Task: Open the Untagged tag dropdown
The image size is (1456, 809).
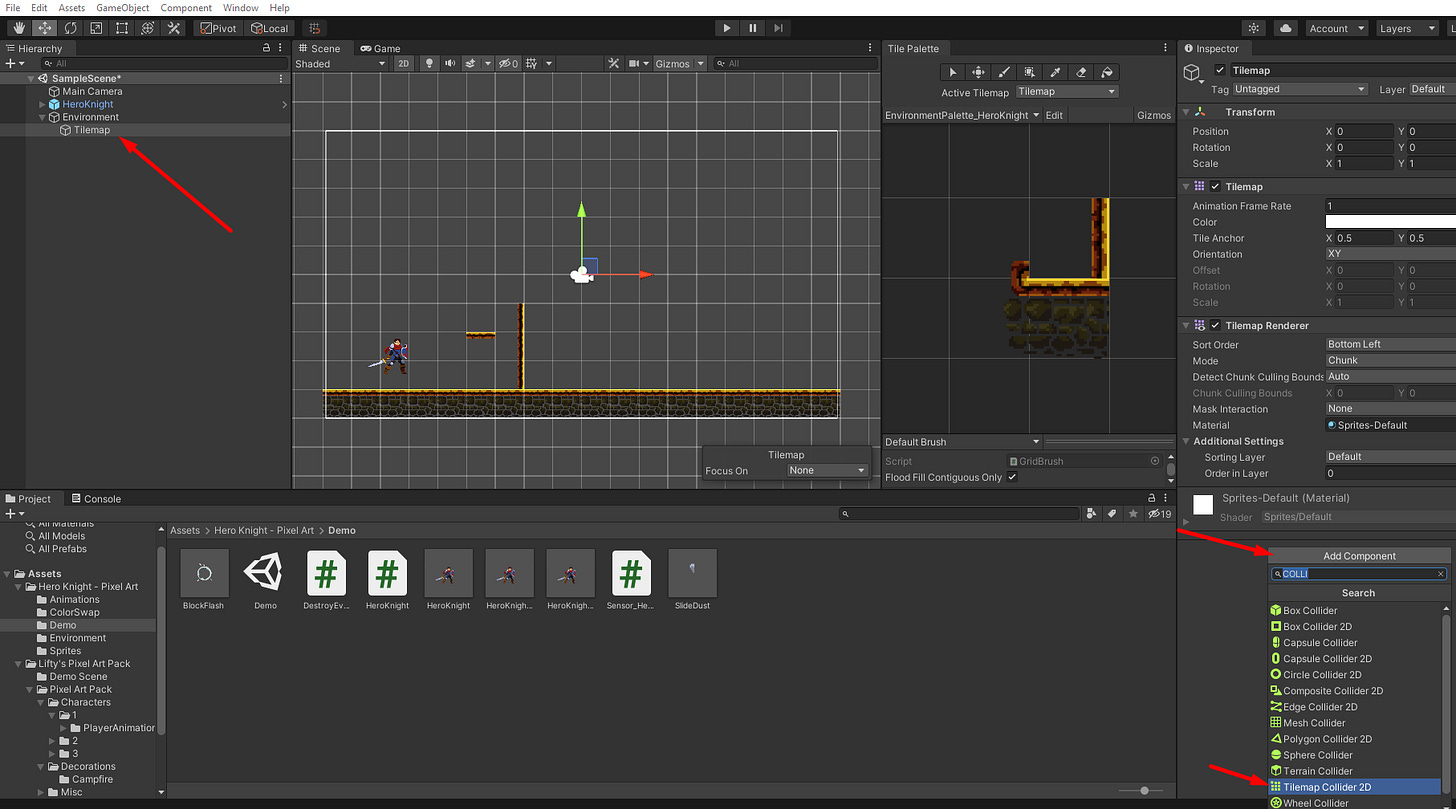Action: click(1300, 89)
